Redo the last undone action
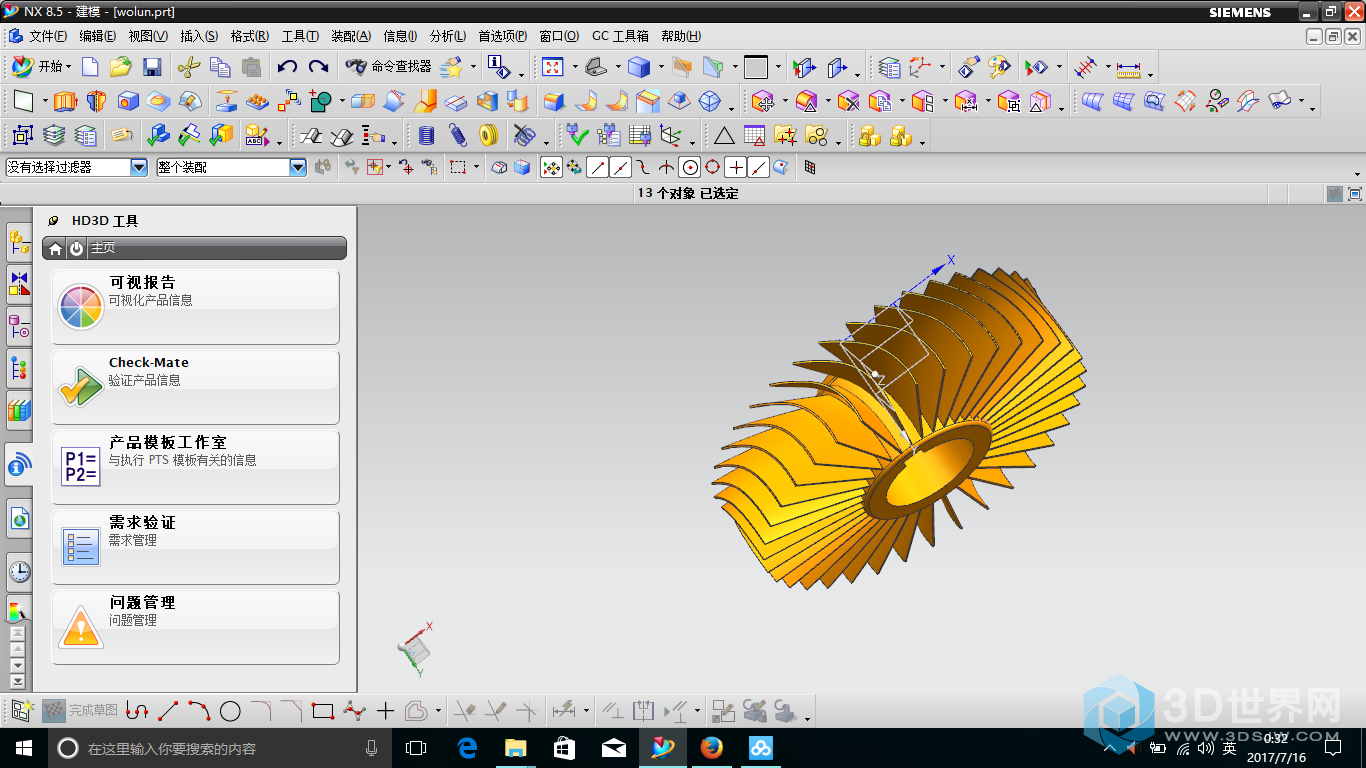The image size is (1366, 768). tap(318, 67)
